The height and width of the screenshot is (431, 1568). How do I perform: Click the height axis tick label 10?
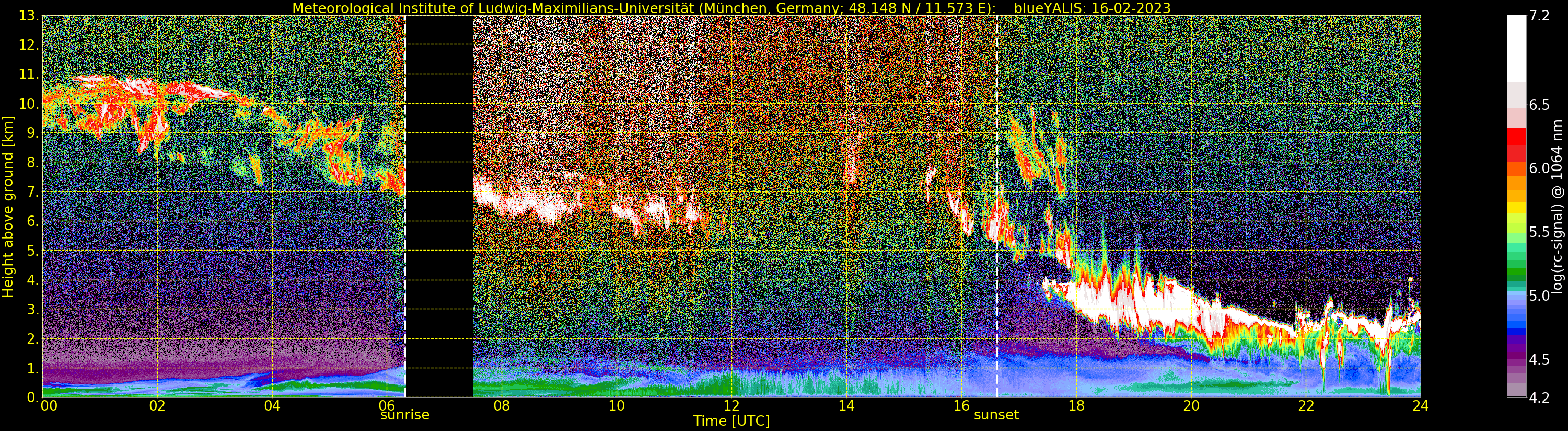click(x=30, y=104)
